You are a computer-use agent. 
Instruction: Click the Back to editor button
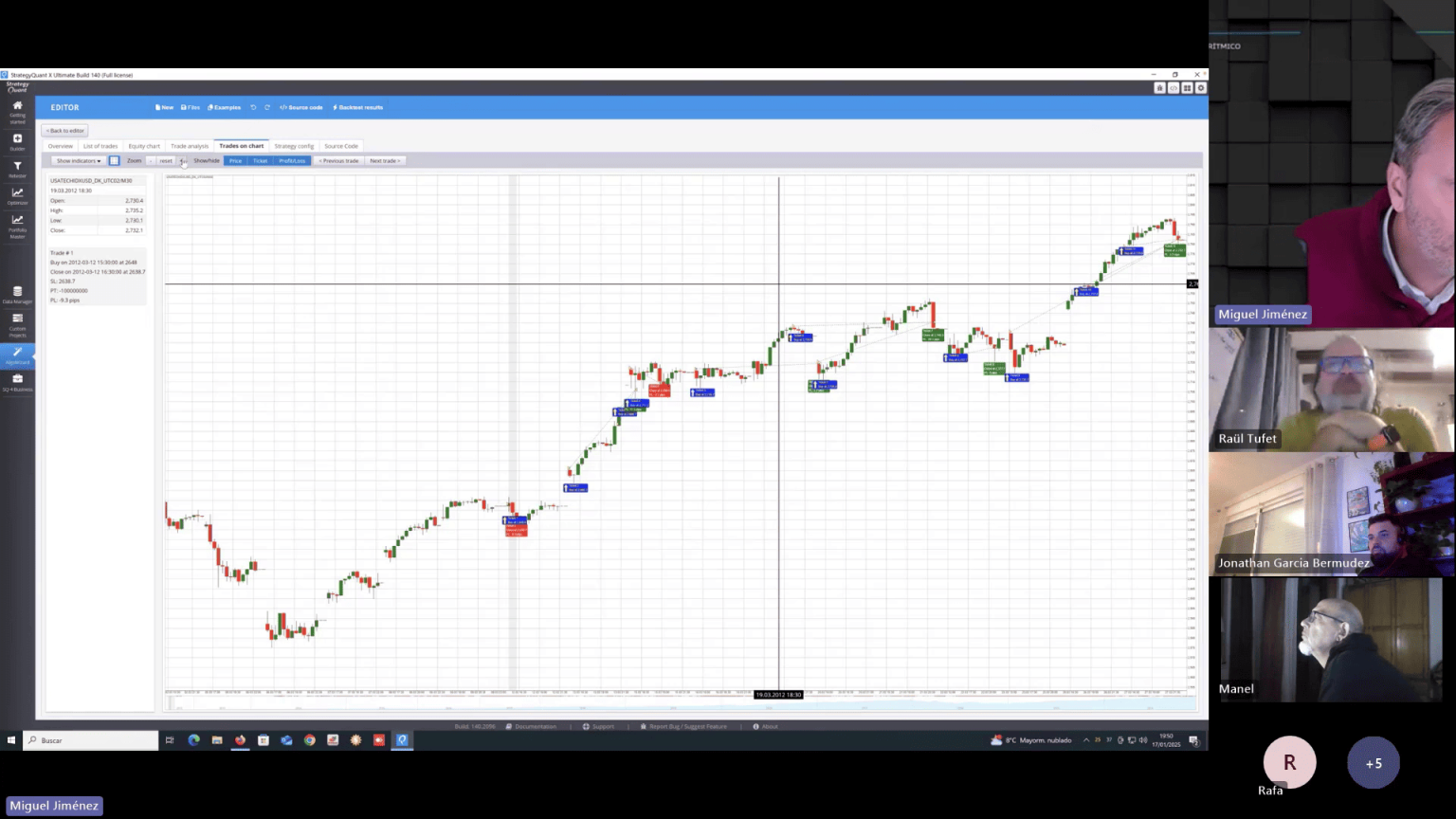click(64, 131)
